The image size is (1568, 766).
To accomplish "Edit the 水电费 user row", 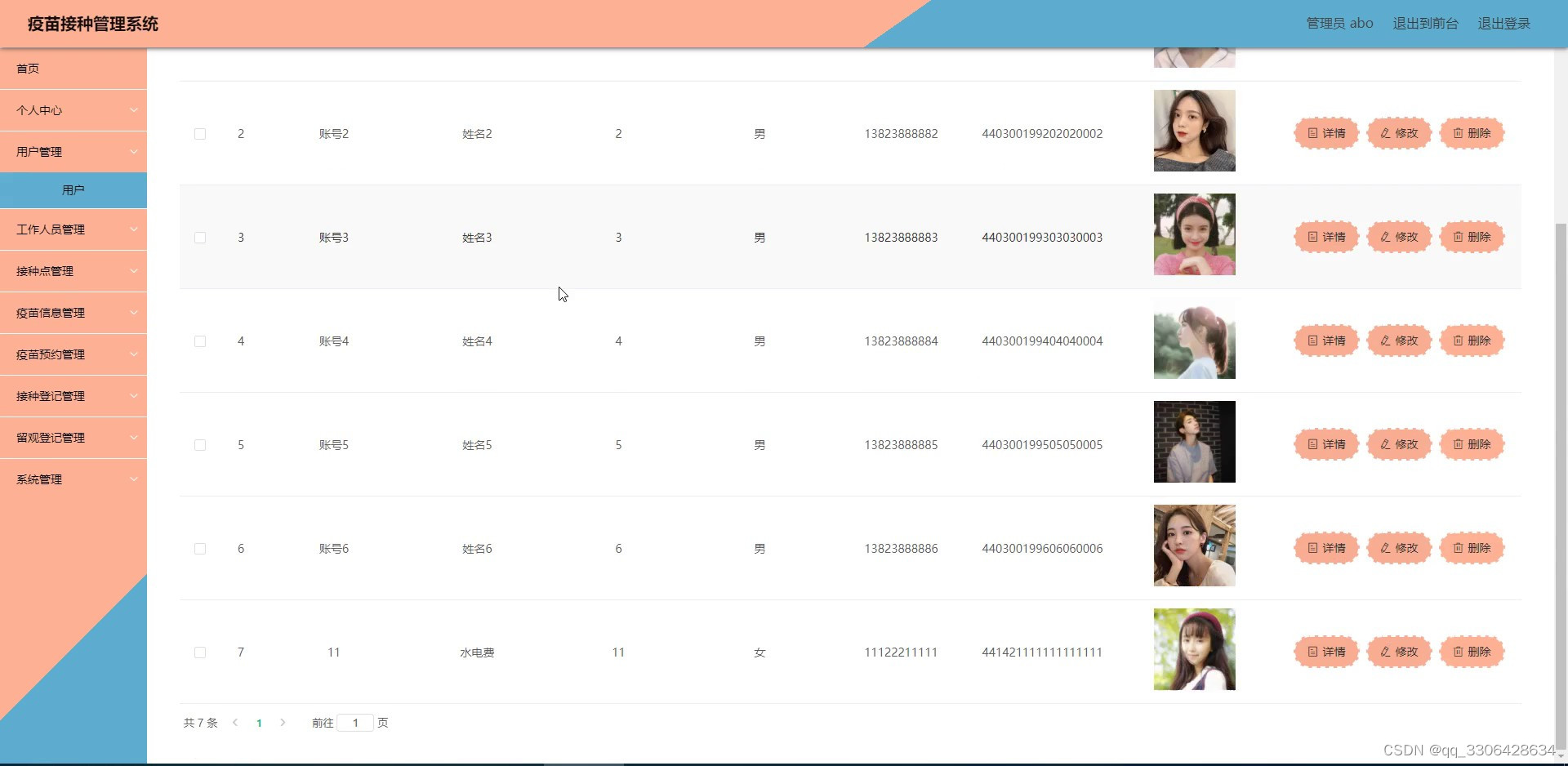I will (1399, 652).
